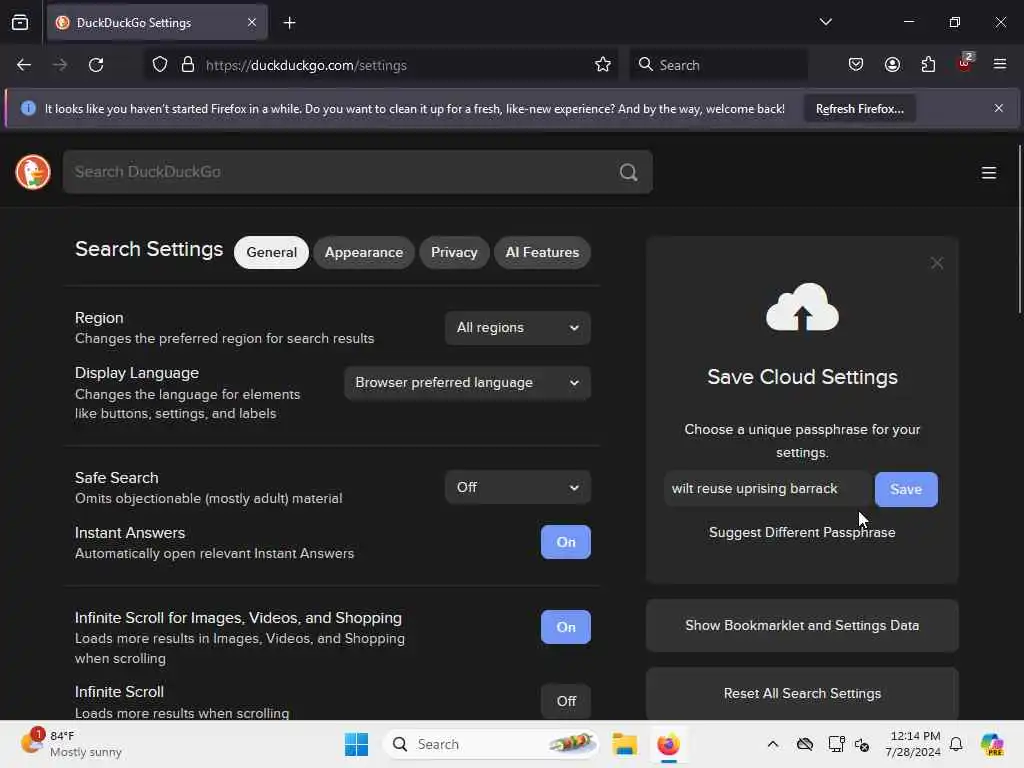This screenshot has width=1024, height=768.
Task: Dismiss the Firefox refresh notification bar
Action: pyautogui.click(x=999, y=108)
